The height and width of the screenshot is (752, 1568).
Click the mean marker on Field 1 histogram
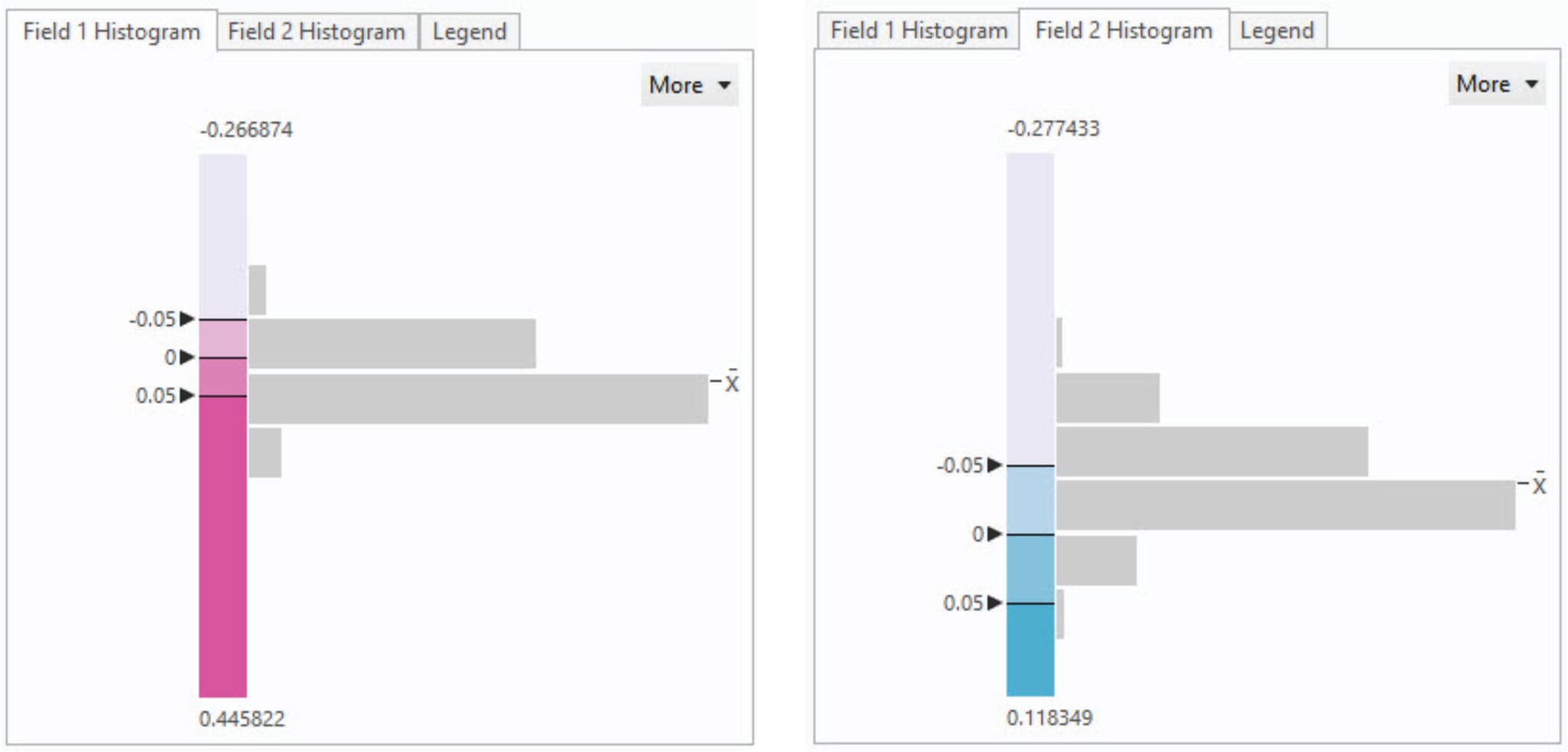tap(731, 382)
